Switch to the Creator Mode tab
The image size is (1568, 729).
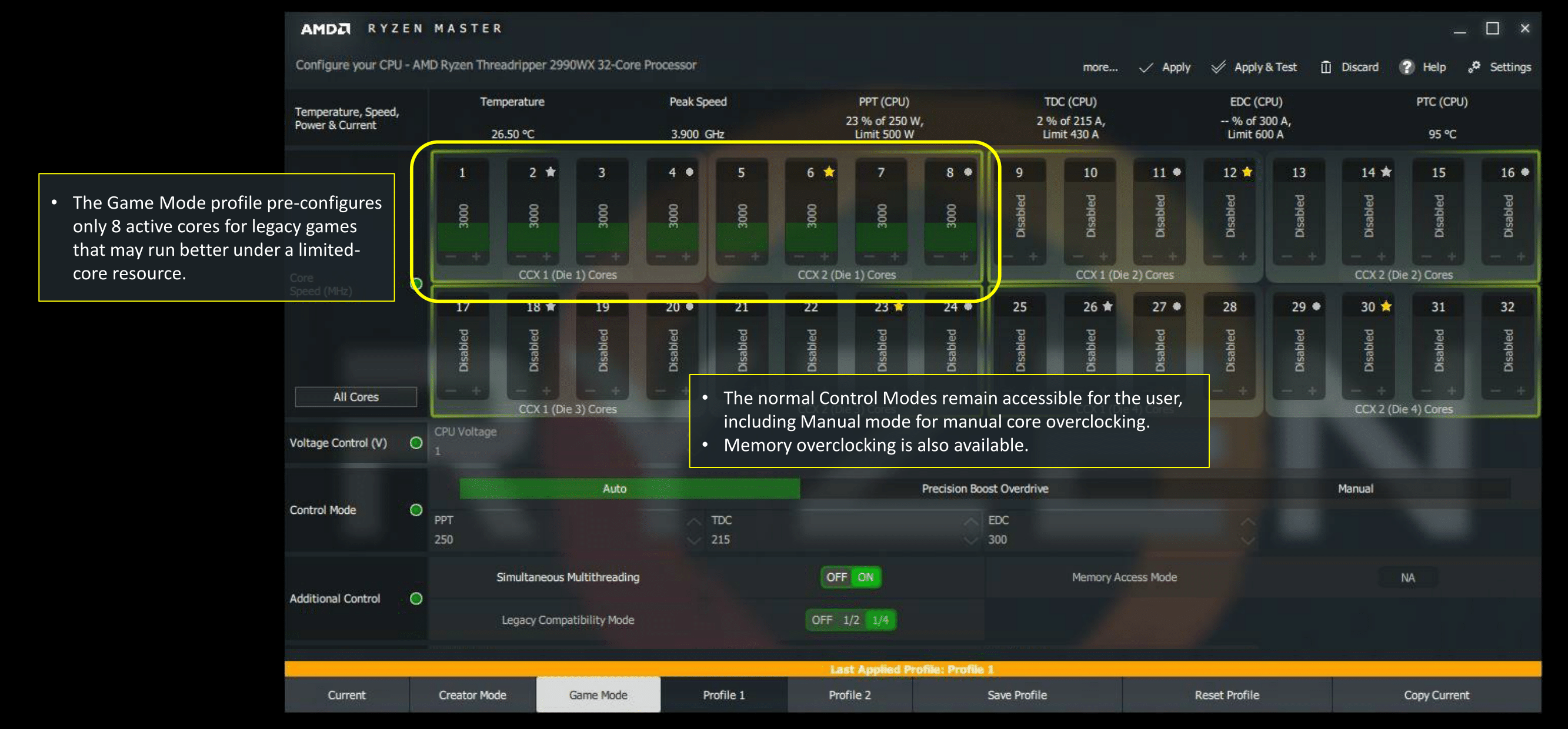pos(472,695)
